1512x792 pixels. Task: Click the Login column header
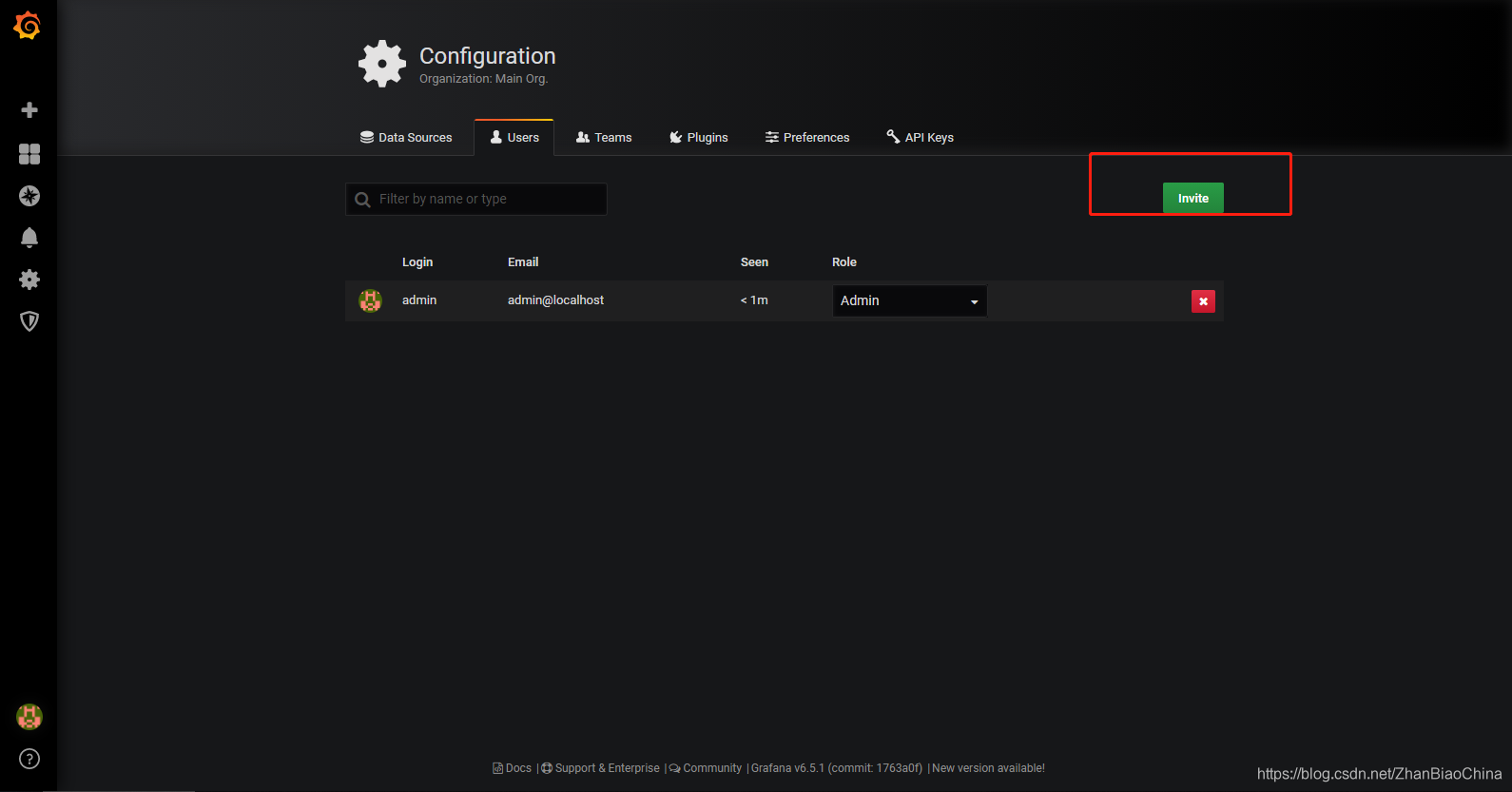click(417, 262)
